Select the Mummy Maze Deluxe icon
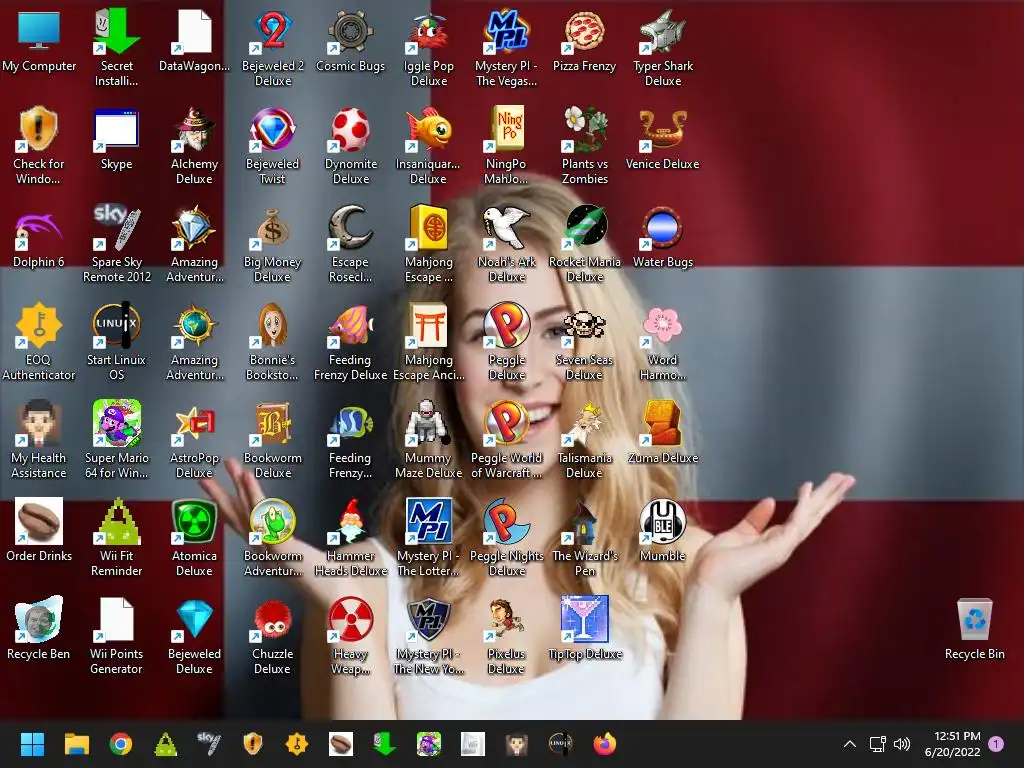This screenshot has height=768, width=1024. click(x=428, y=423)
